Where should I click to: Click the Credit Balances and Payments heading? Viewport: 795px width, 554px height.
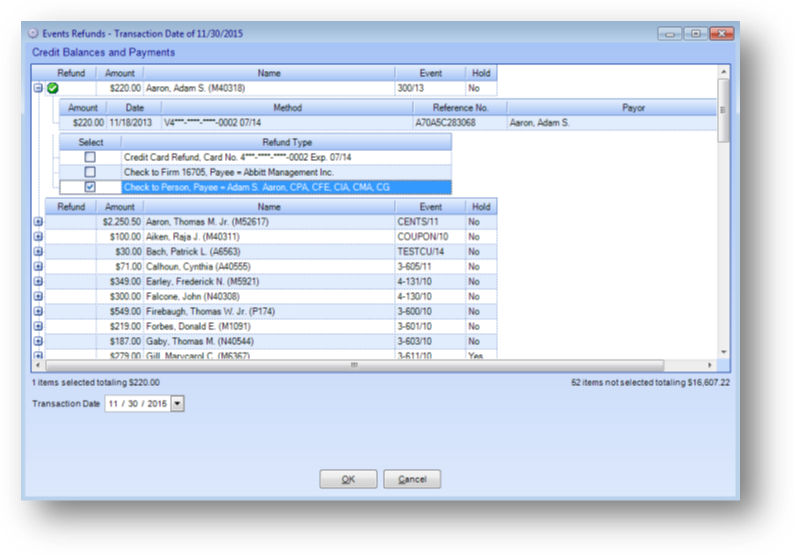point(103,52)
